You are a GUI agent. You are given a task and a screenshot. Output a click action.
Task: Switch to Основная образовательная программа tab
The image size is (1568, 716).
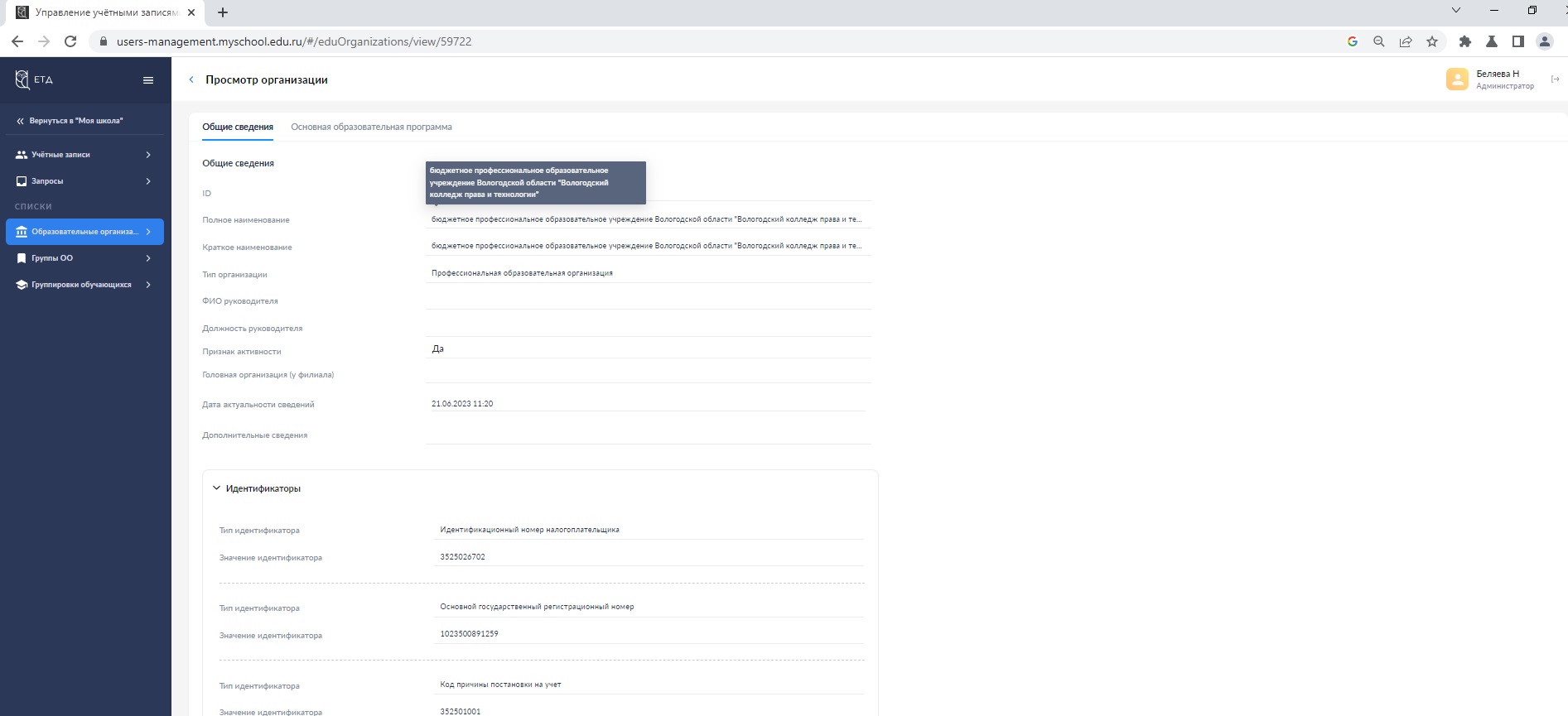click(x=371, y=127)
